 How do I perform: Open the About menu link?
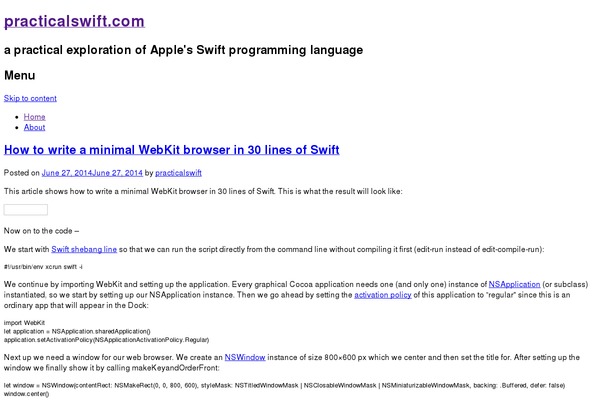pyautogui.click(x=34, y=127)
